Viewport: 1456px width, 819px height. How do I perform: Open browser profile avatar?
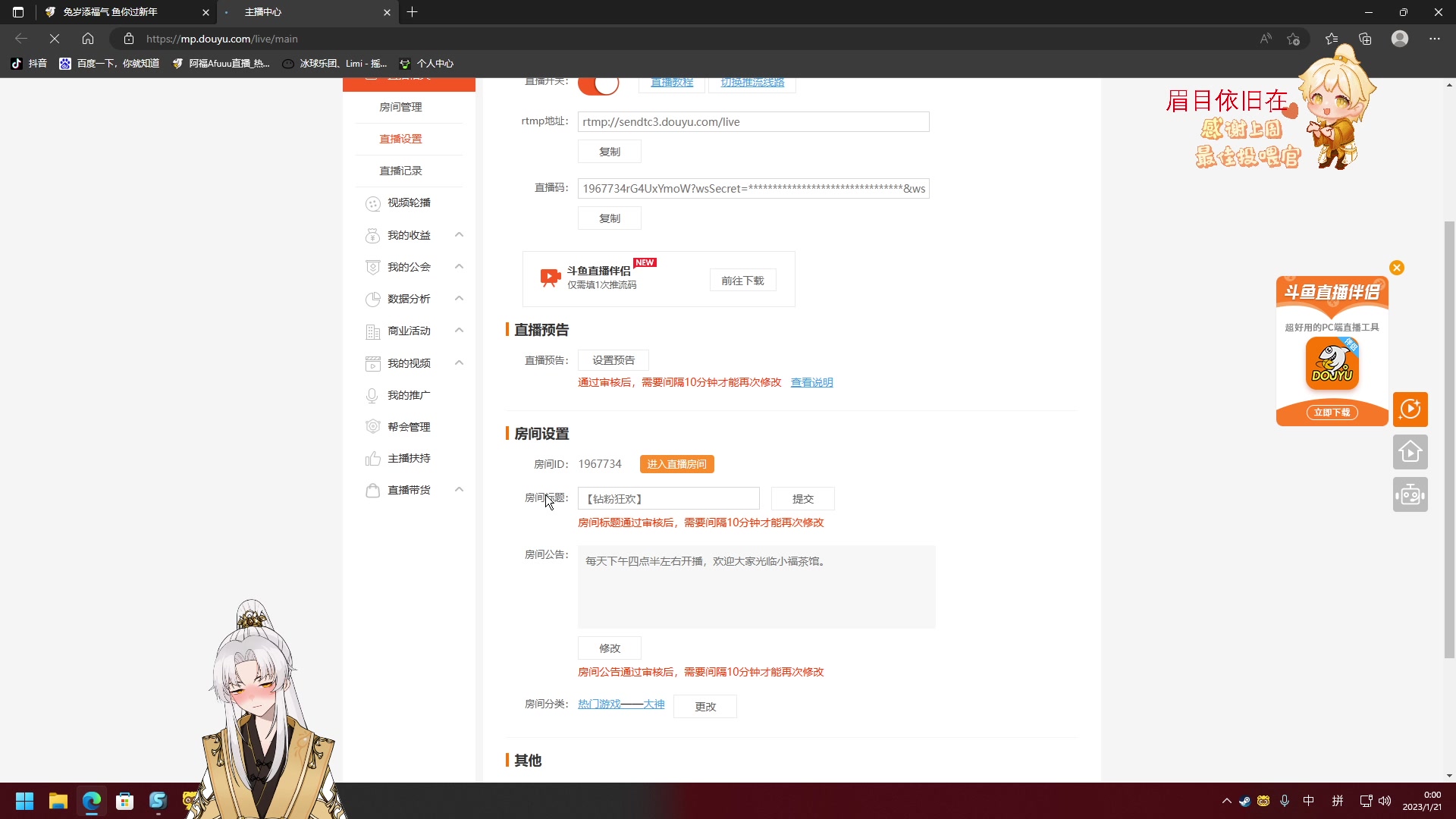(1399, 39)
